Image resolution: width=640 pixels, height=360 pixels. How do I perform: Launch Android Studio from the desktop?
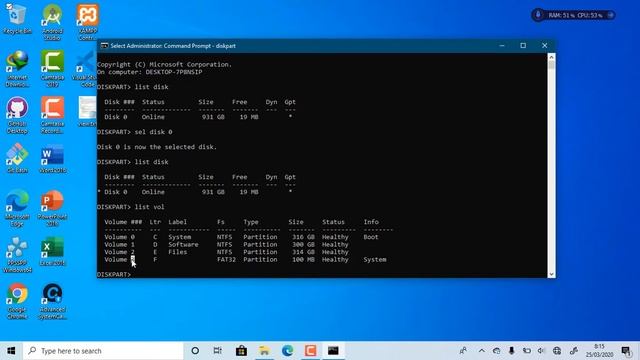tap(52, 22)
